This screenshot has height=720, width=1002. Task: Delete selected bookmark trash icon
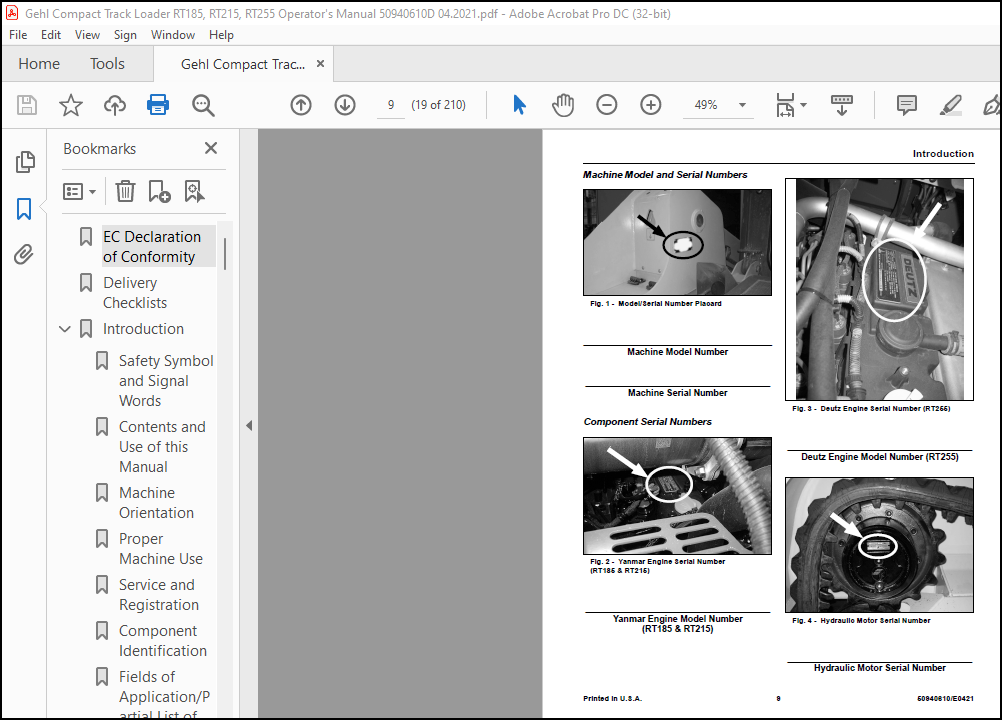pyautogui.click(x=125, y=191)
